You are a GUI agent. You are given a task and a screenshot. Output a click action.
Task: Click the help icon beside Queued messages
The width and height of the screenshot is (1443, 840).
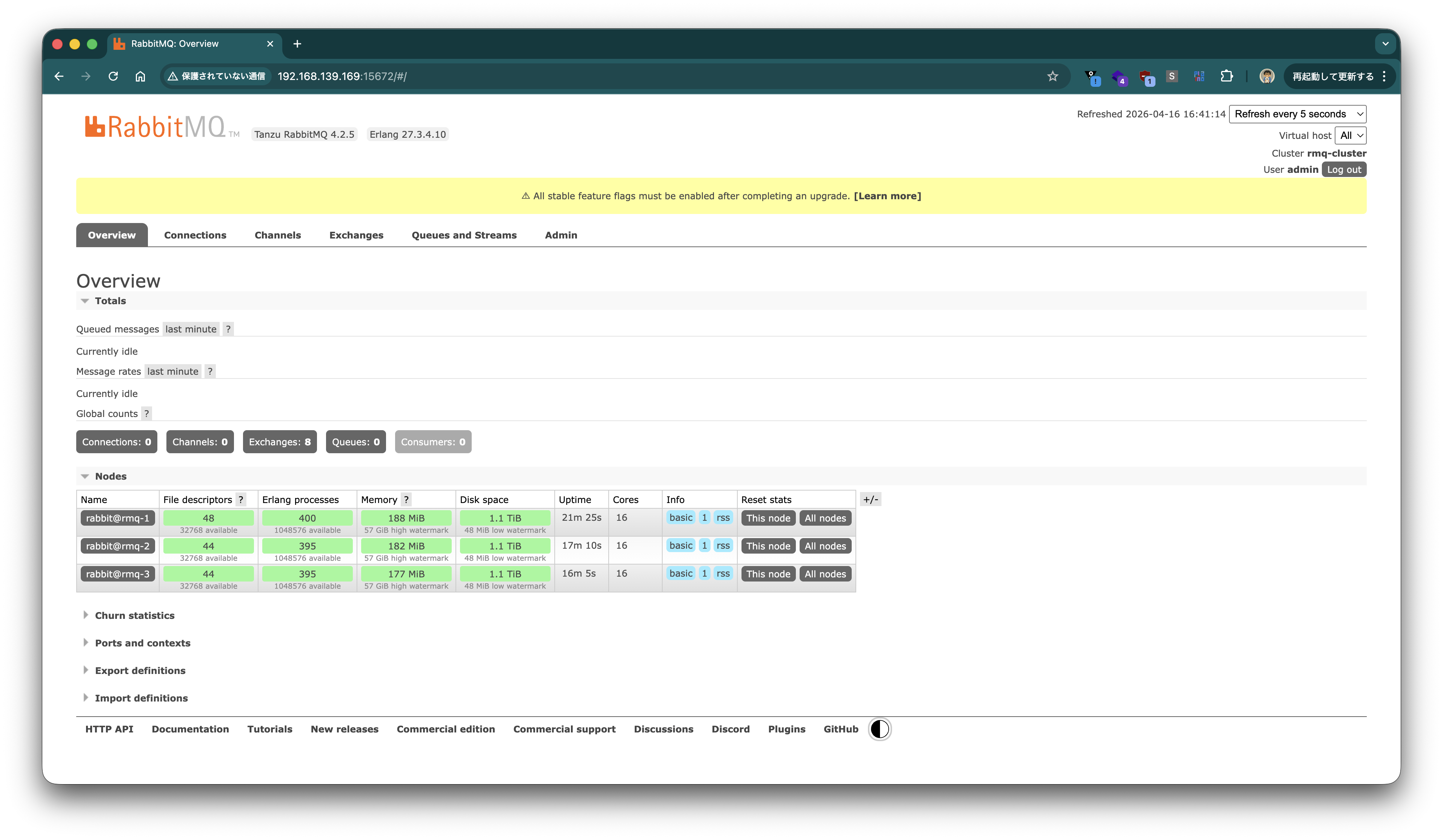228,329
